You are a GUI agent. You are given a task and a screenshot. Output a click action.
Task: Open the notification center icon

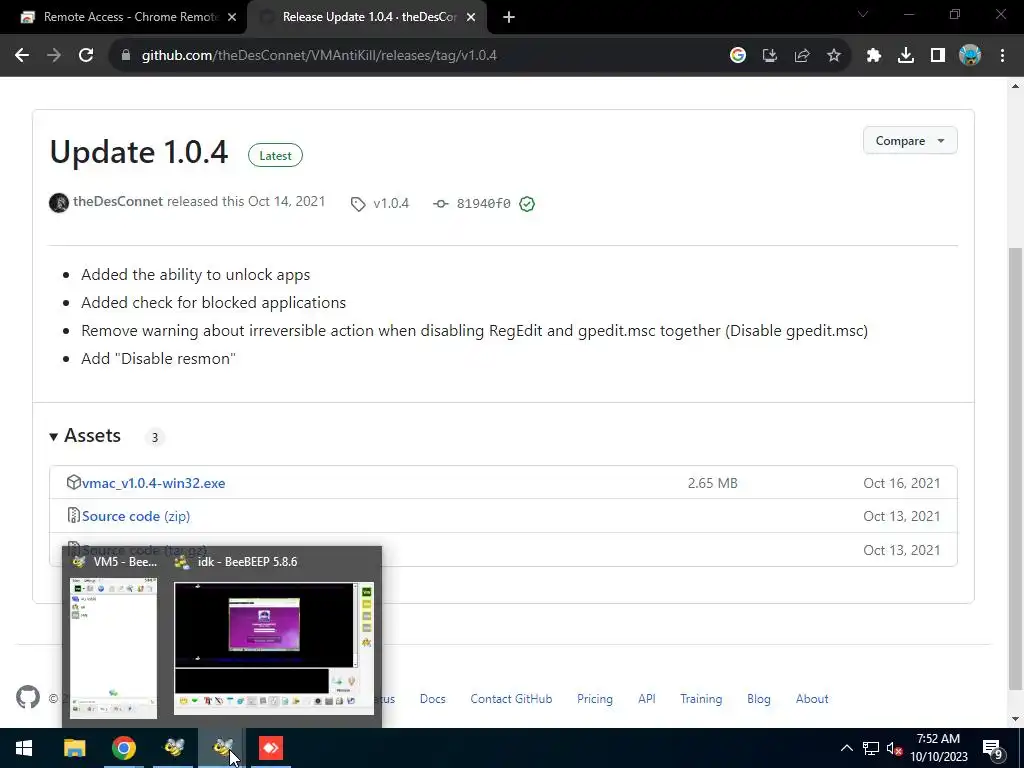993,748
